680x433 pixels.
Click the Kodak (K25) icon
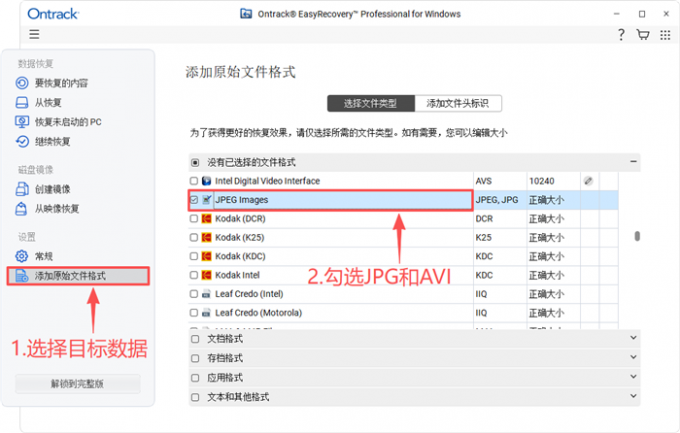[x=207, y=237]
